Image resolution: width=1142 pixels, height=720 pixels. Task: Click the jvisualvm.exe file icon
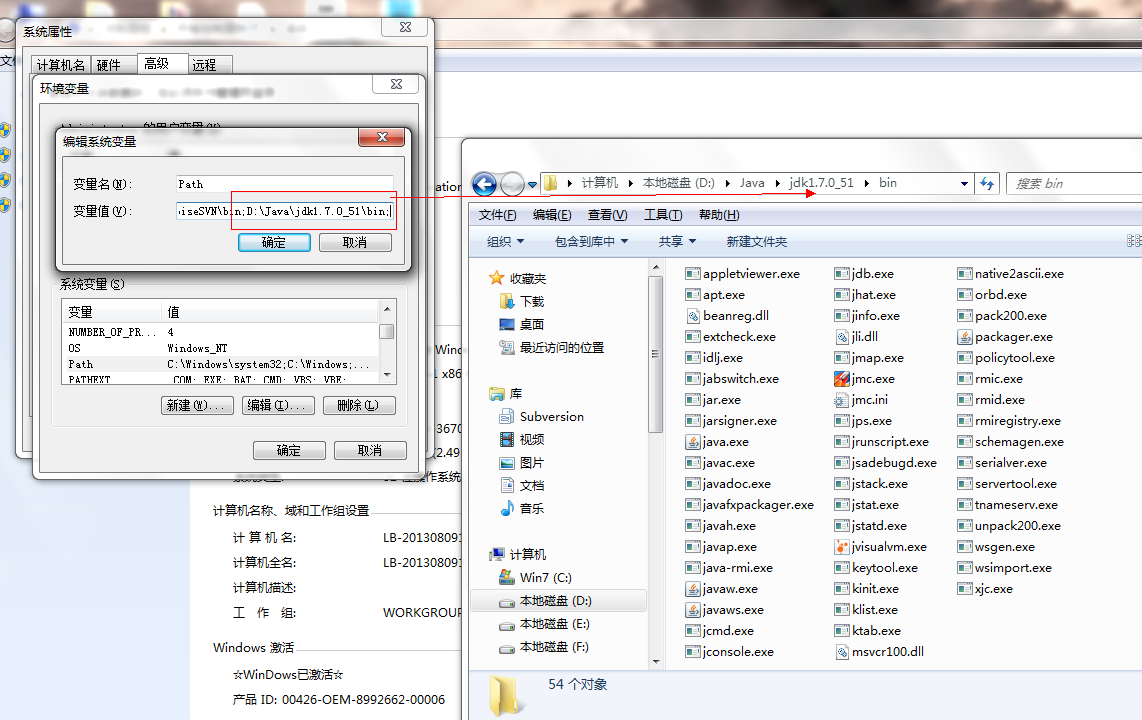pos(842,547)
